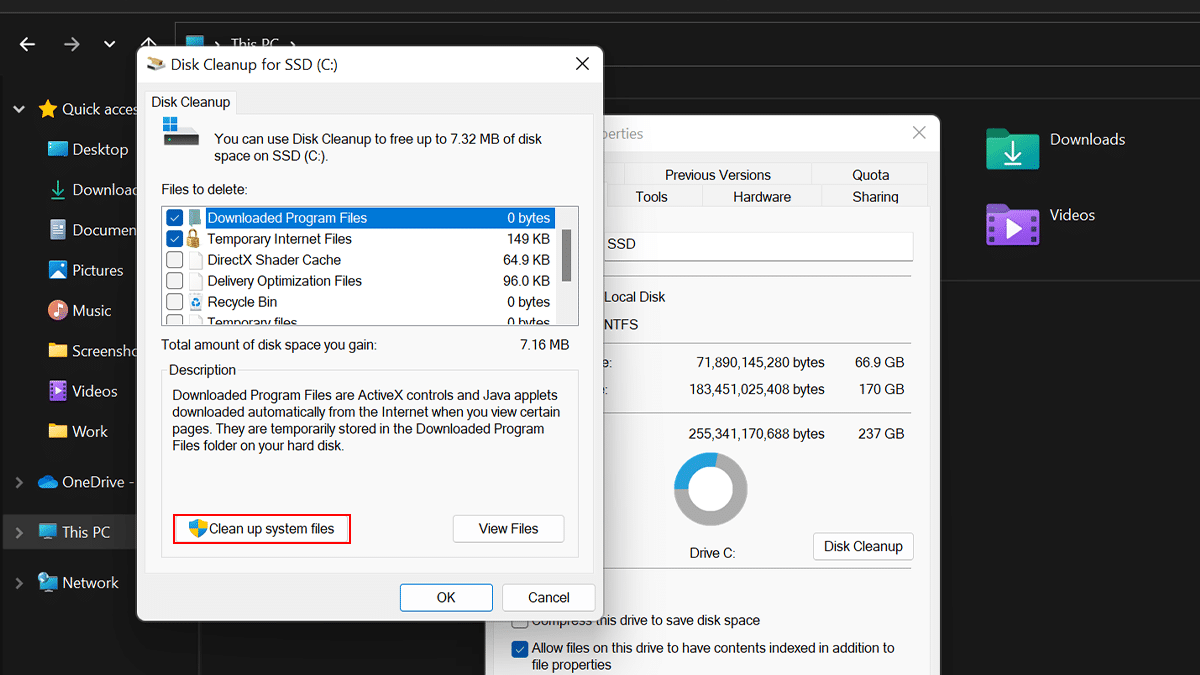Open the Previous Versions tab
Image resolution: width=1200 pixels, height=675 pixels.
click(x=717, y=175)
